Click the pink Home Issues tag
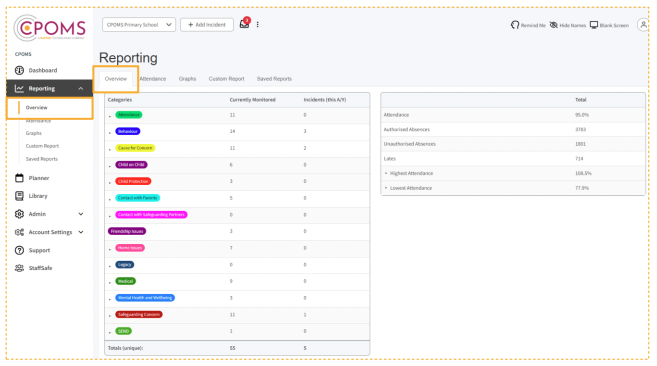This screenshot has width=657, height=366. [x=130, y=248]
